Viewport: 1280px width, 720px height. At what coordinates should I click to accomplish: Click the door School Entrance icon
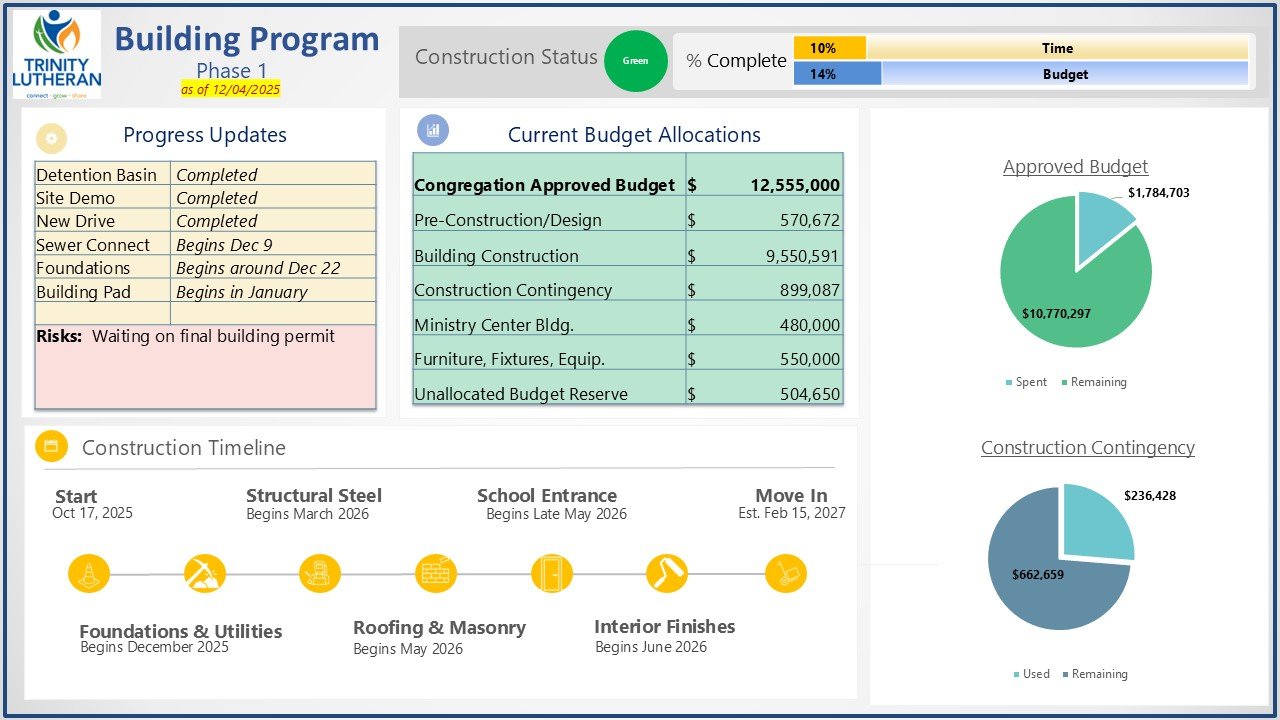553,573
